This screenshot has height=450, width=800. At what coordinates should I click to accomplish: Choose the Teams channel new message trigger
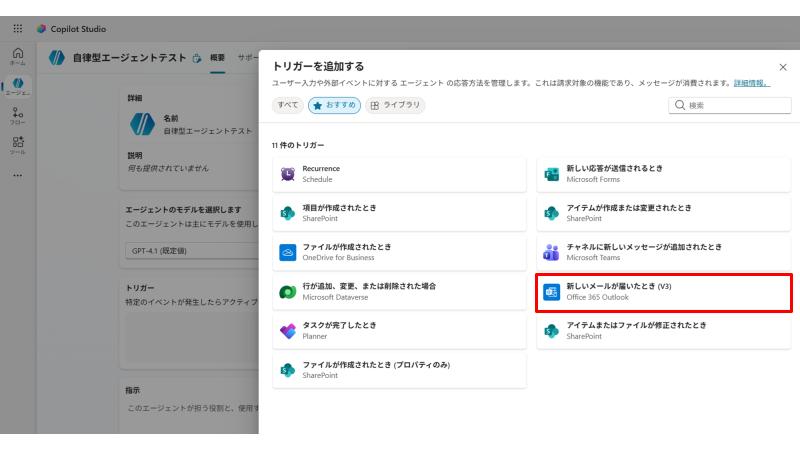[663, 252]
